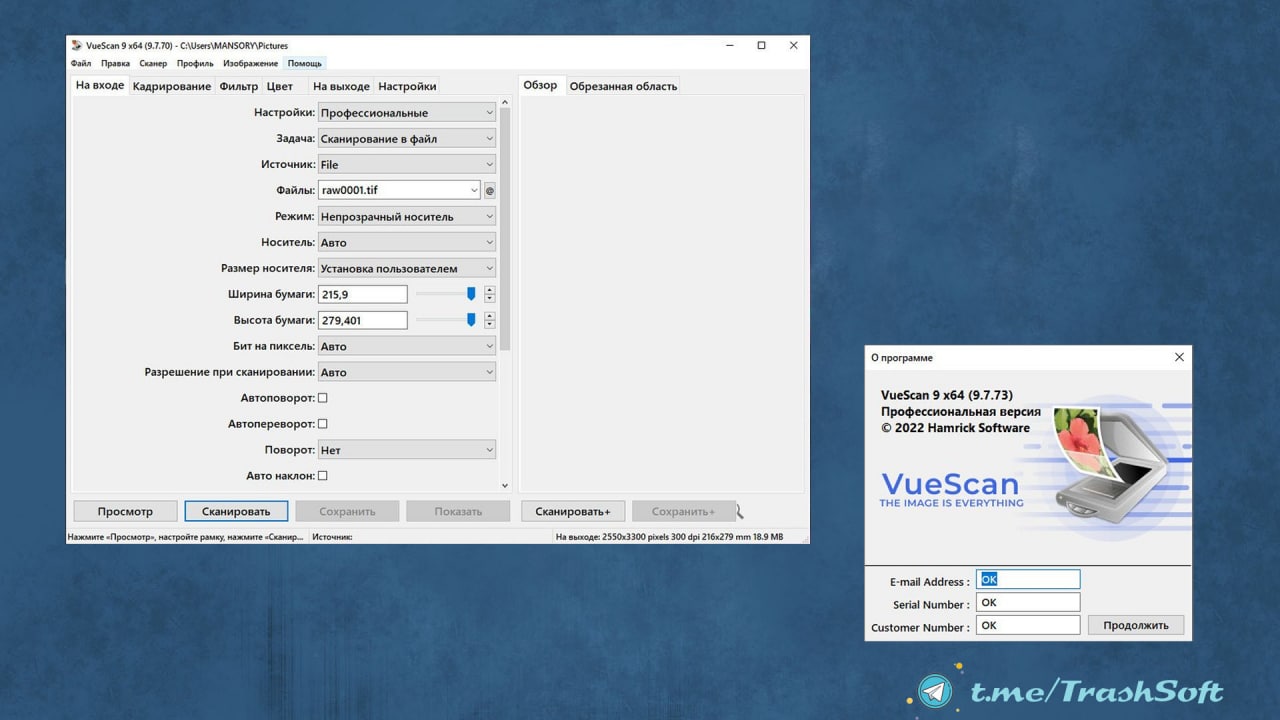Maximize the VueScan main window
Image resolution: width=1280 pixels, height=720 pixels.
[x=761, y=46]
